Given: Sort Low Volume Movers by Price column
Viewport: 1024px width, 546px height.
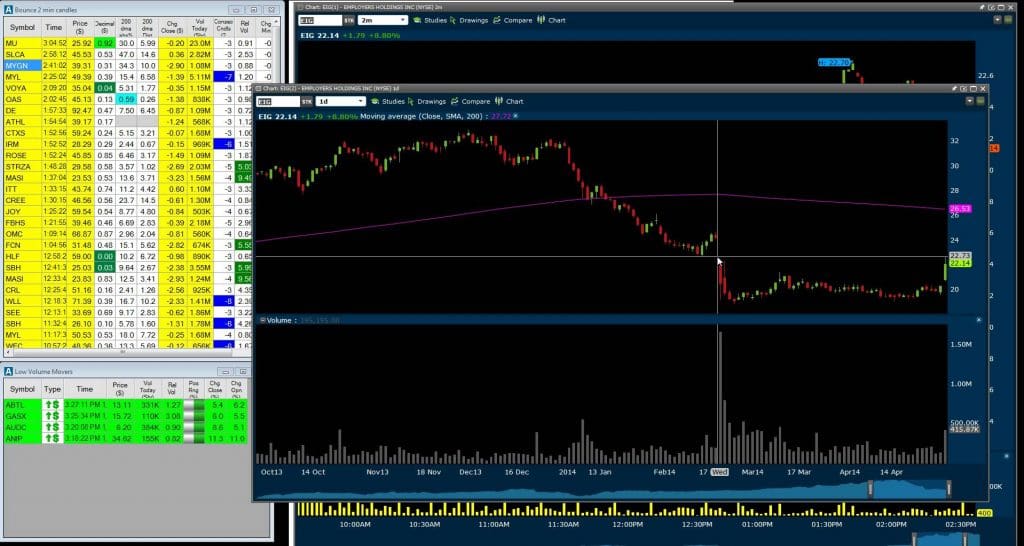Looking at the screenshot, I should pyautogui.click(x=120, y=388).
